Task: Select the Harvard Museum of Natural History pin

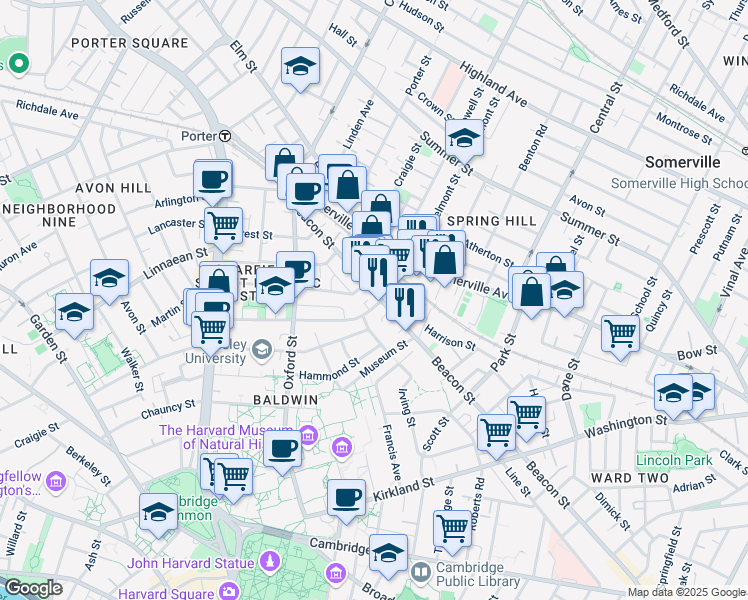Action: click(x=308, y=435)
